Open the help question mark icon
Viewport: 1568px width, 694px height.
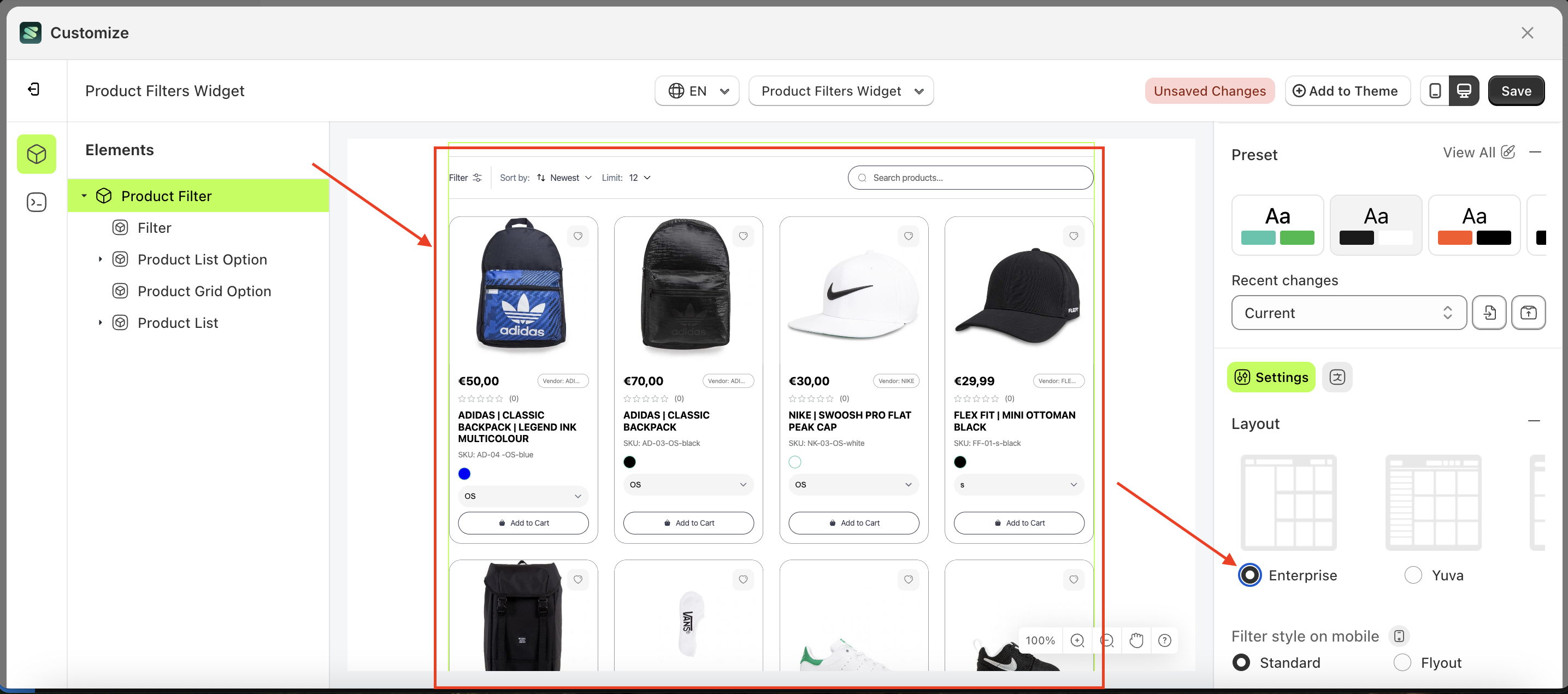click(1164, 640)
